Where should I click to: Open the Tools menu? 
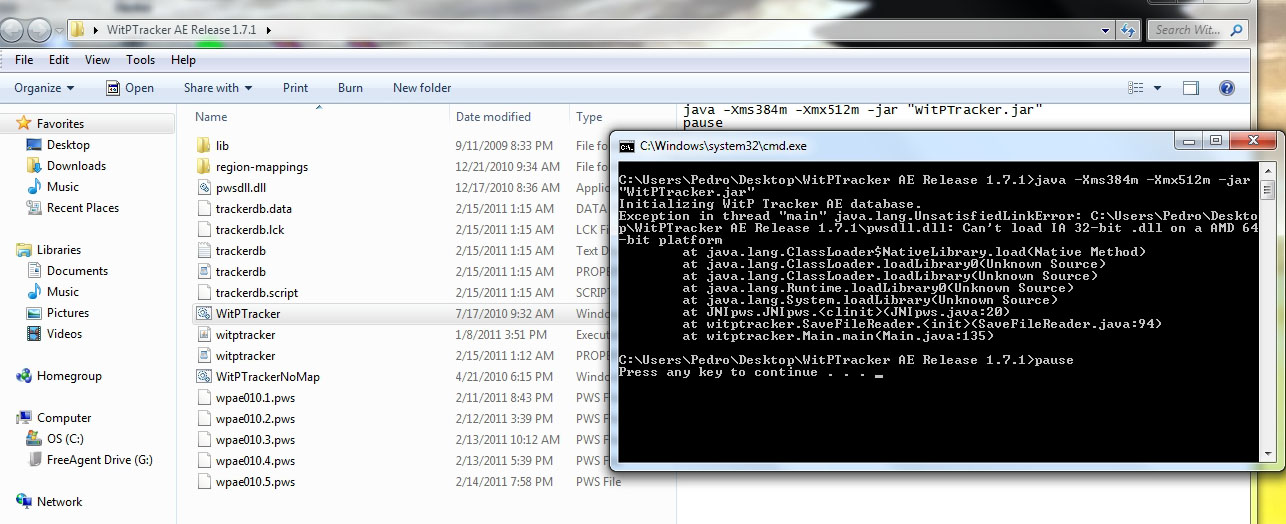click(140, 60)
